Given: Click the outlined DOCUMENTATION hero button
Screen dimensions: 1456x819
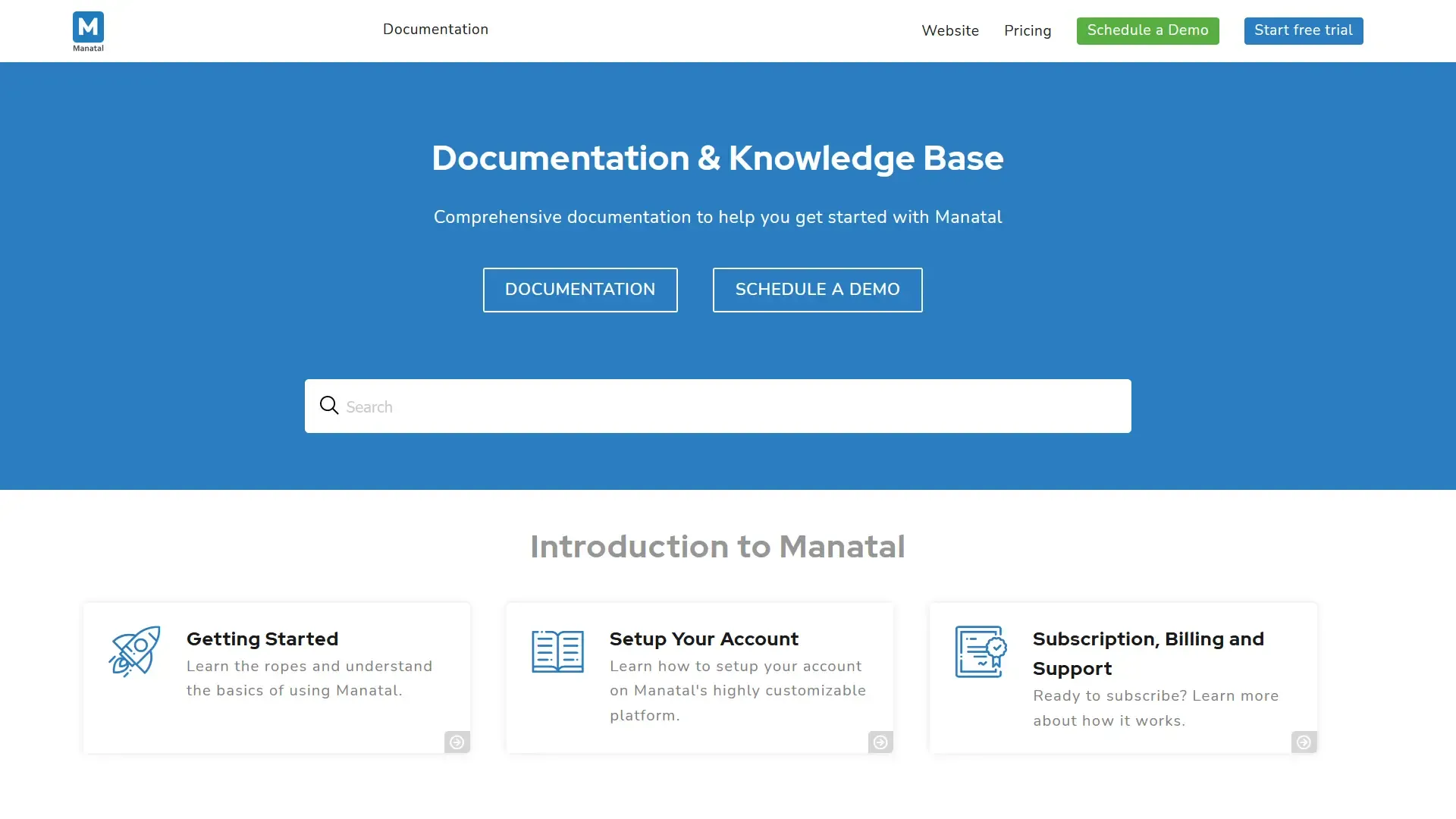Looking at the screenshot, I should [x=580, y=290].
